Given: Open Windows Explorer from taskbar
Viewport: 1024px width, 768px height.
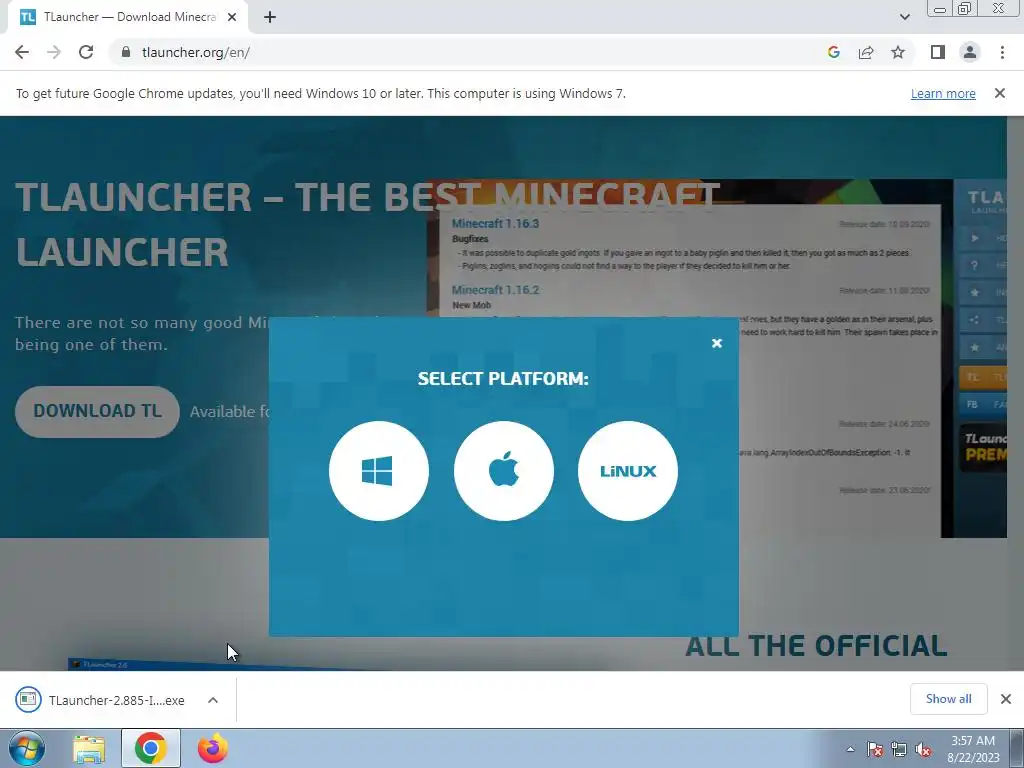Looking at the screenshot, I should [x=89, y=748].
